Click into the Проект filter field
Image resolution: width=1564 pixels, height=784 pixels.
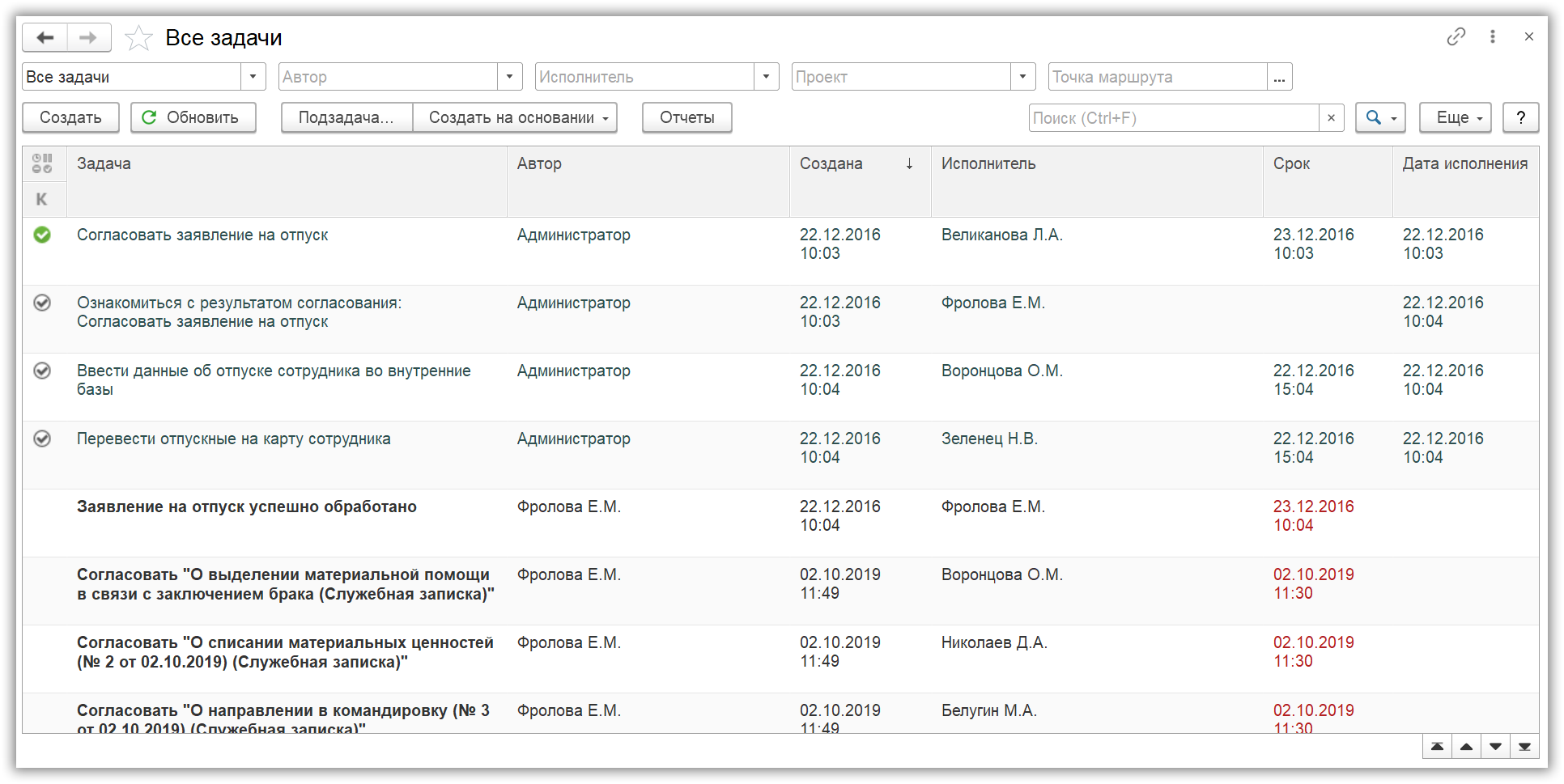(901, 77)
